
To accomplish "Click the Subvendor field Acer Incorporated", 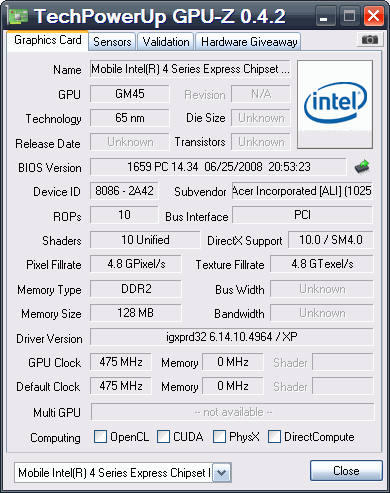I will point(302,191).
